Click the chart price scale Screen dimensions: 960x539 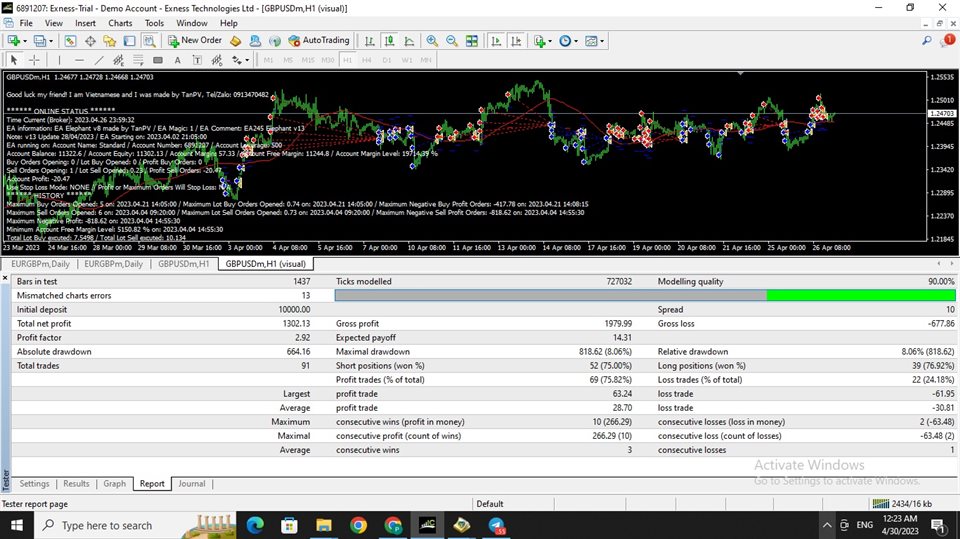point(943,157)
